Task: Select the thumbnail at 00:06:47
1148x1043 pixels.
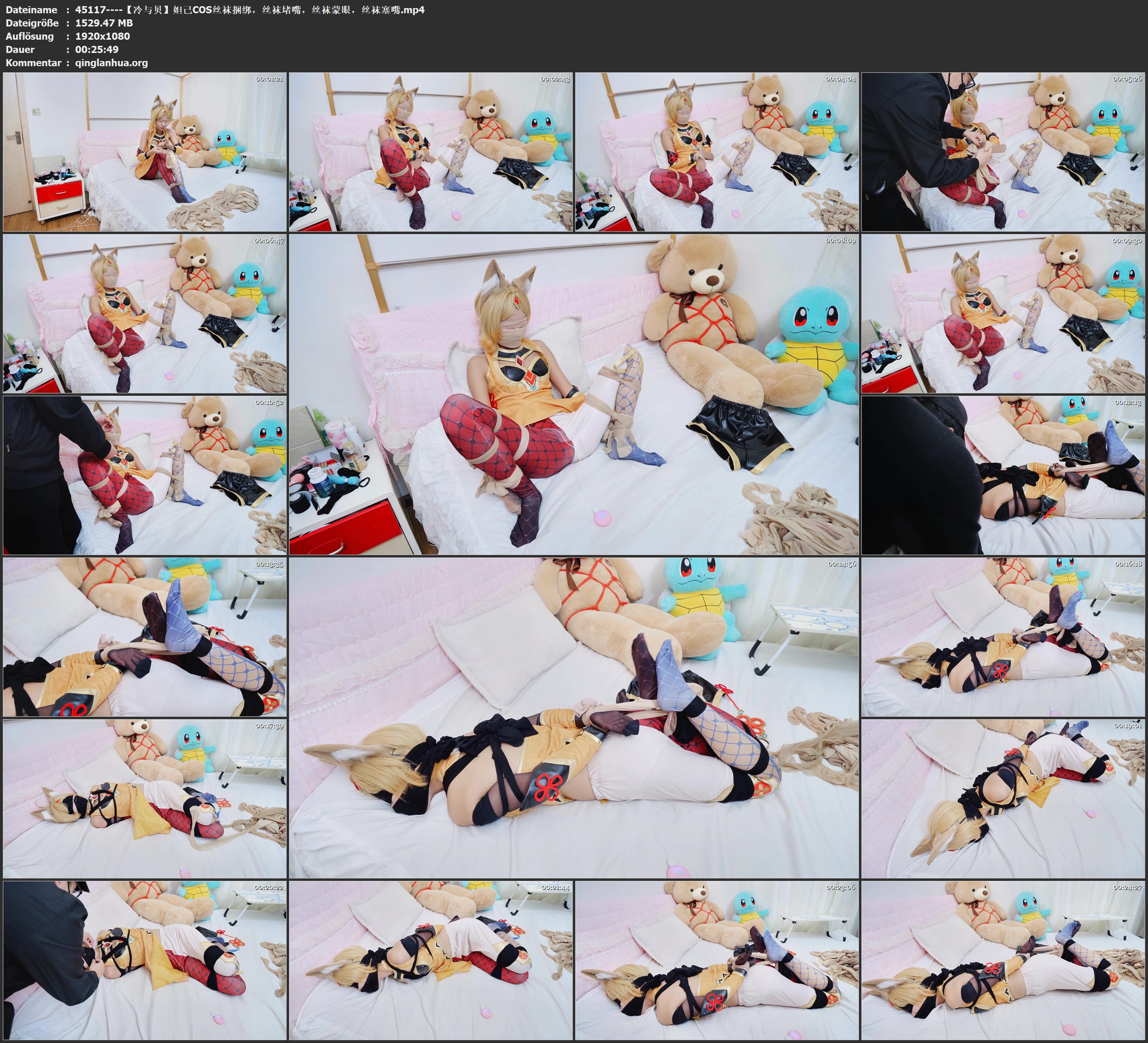Action: click(x=145, y=313)
